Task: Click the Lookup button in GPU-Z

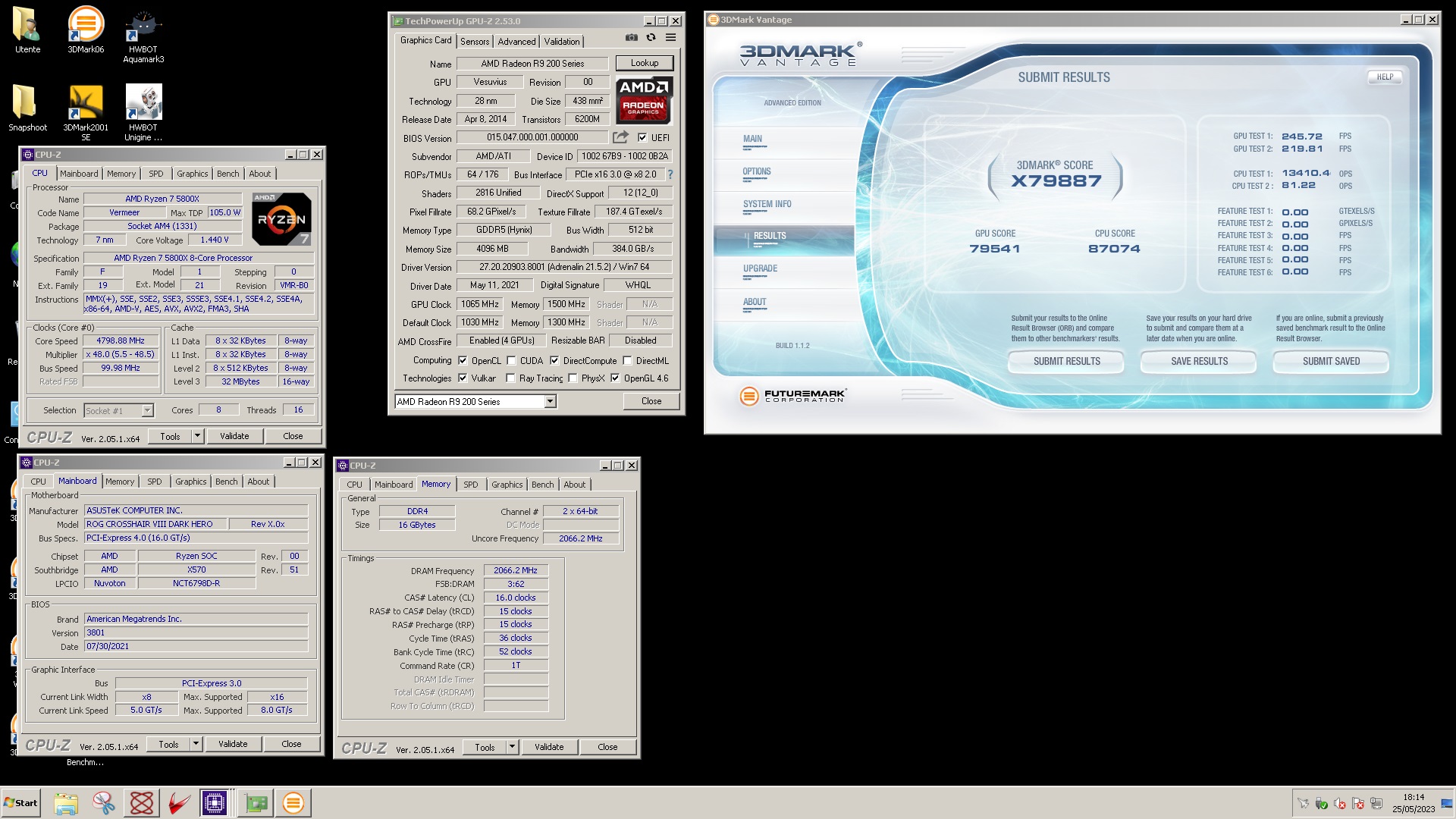Action: tap(644, 63)
